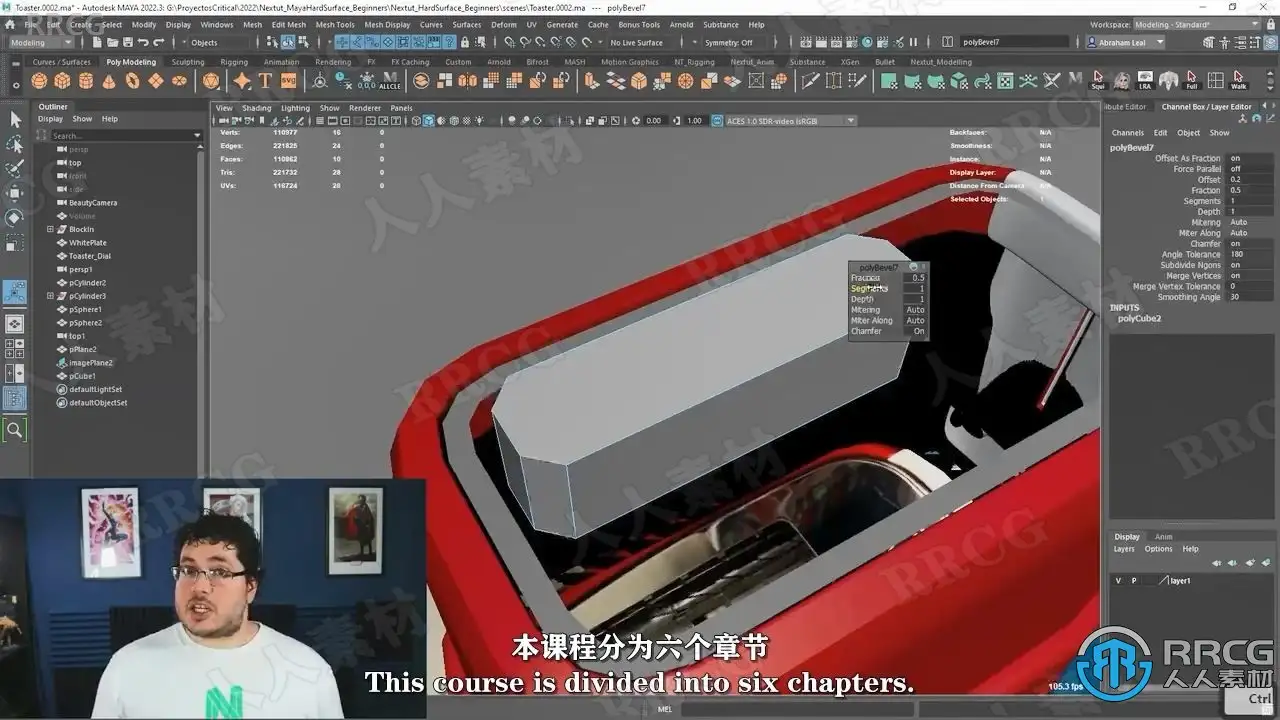
Task: Create a platonic solid from the shelf
Action: (x=211, y=81)
